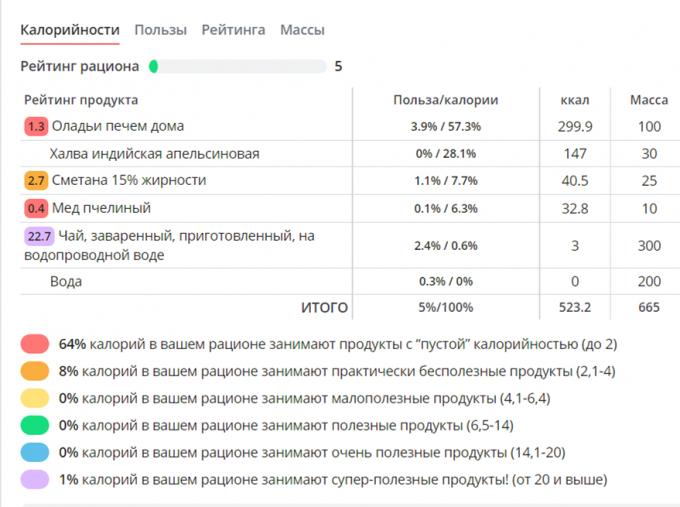Image resolution: width=680 pixels, height=507 pixels.
Task: Click the blue legend color swatch
Action: tap(35, 452)
